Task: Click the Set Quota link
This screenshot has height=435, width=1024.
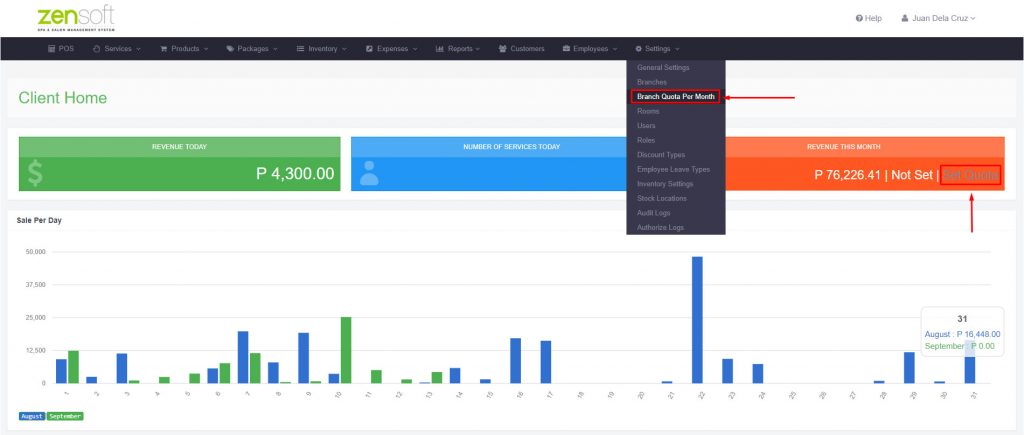Action: (970, 175)
